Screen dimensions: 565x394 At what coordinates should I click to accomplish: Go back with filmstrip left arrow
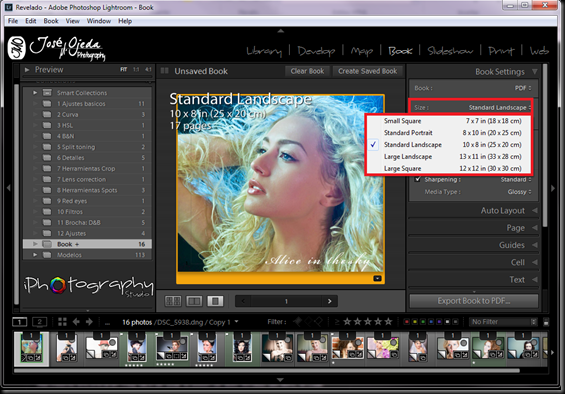tap(76, 322)
